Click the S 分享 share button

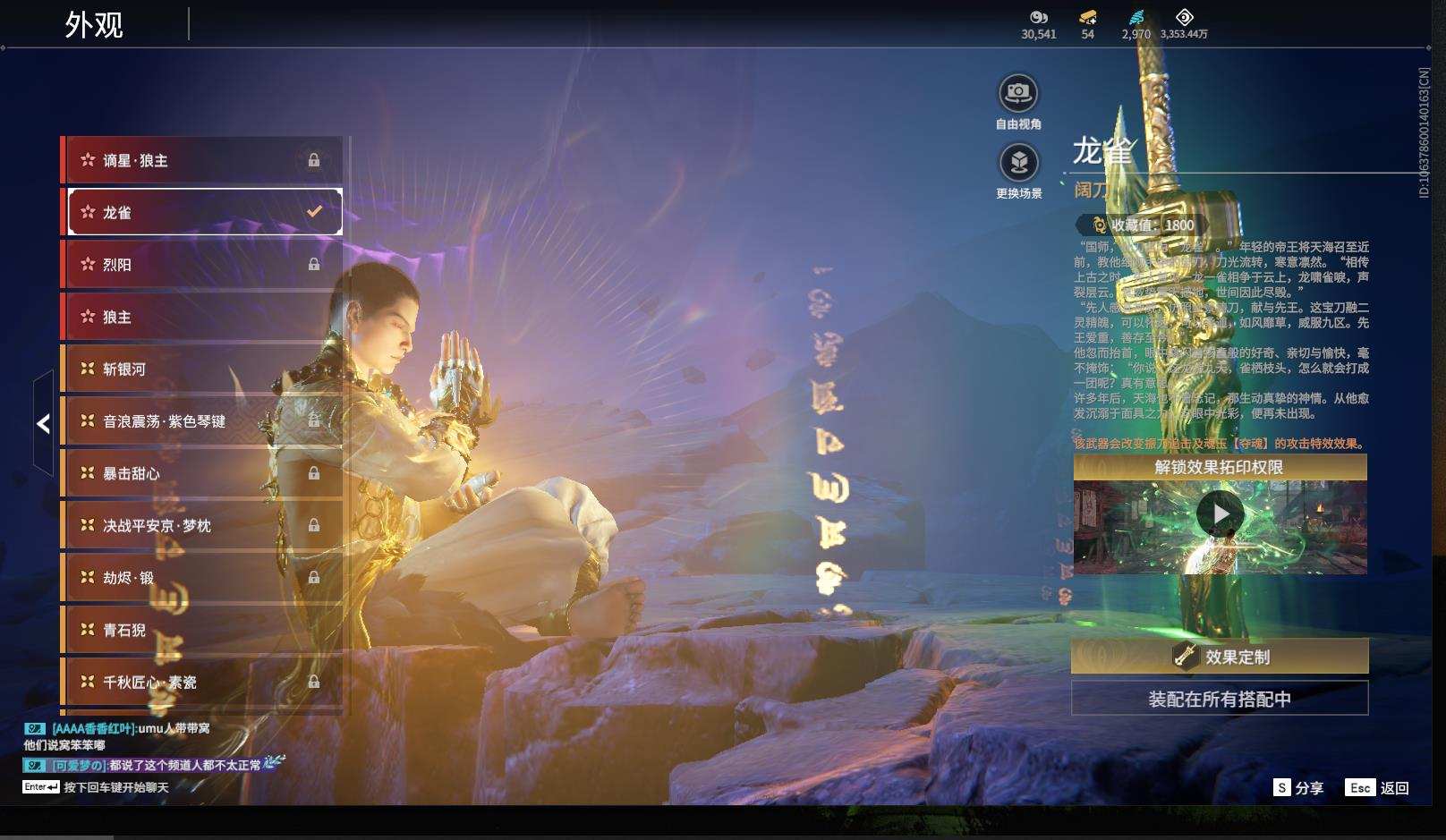pos(1299,788)
